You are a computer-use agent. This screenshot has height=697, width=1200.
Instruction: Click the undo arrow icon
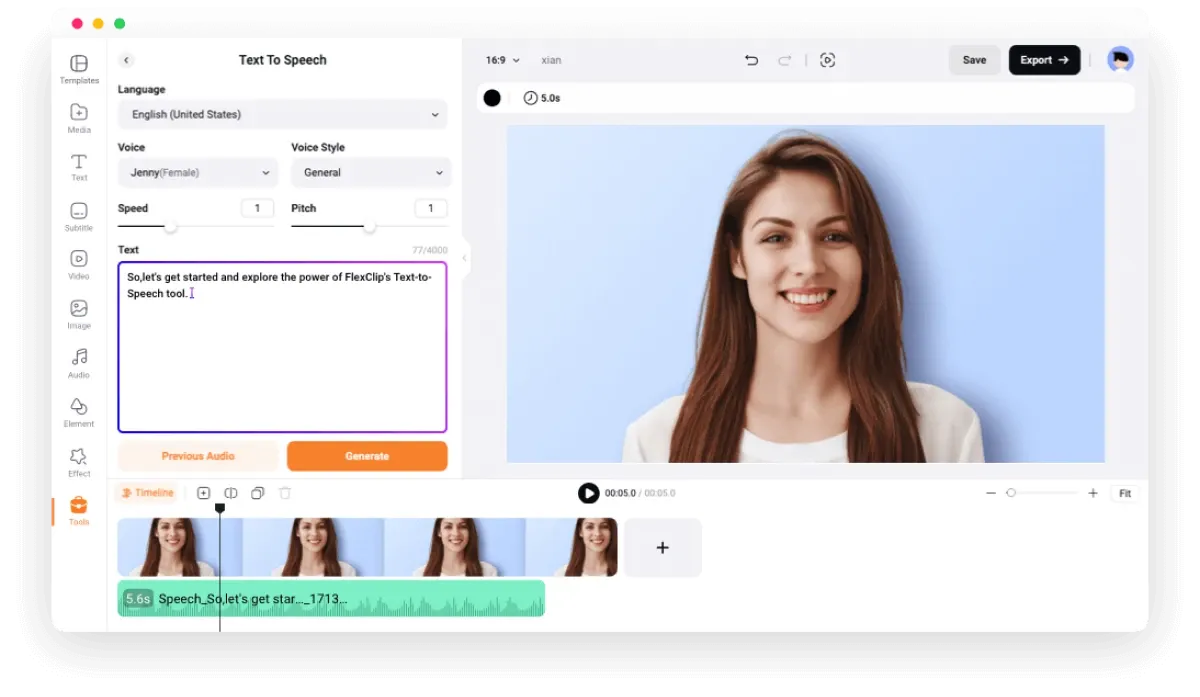pos(751,60)
